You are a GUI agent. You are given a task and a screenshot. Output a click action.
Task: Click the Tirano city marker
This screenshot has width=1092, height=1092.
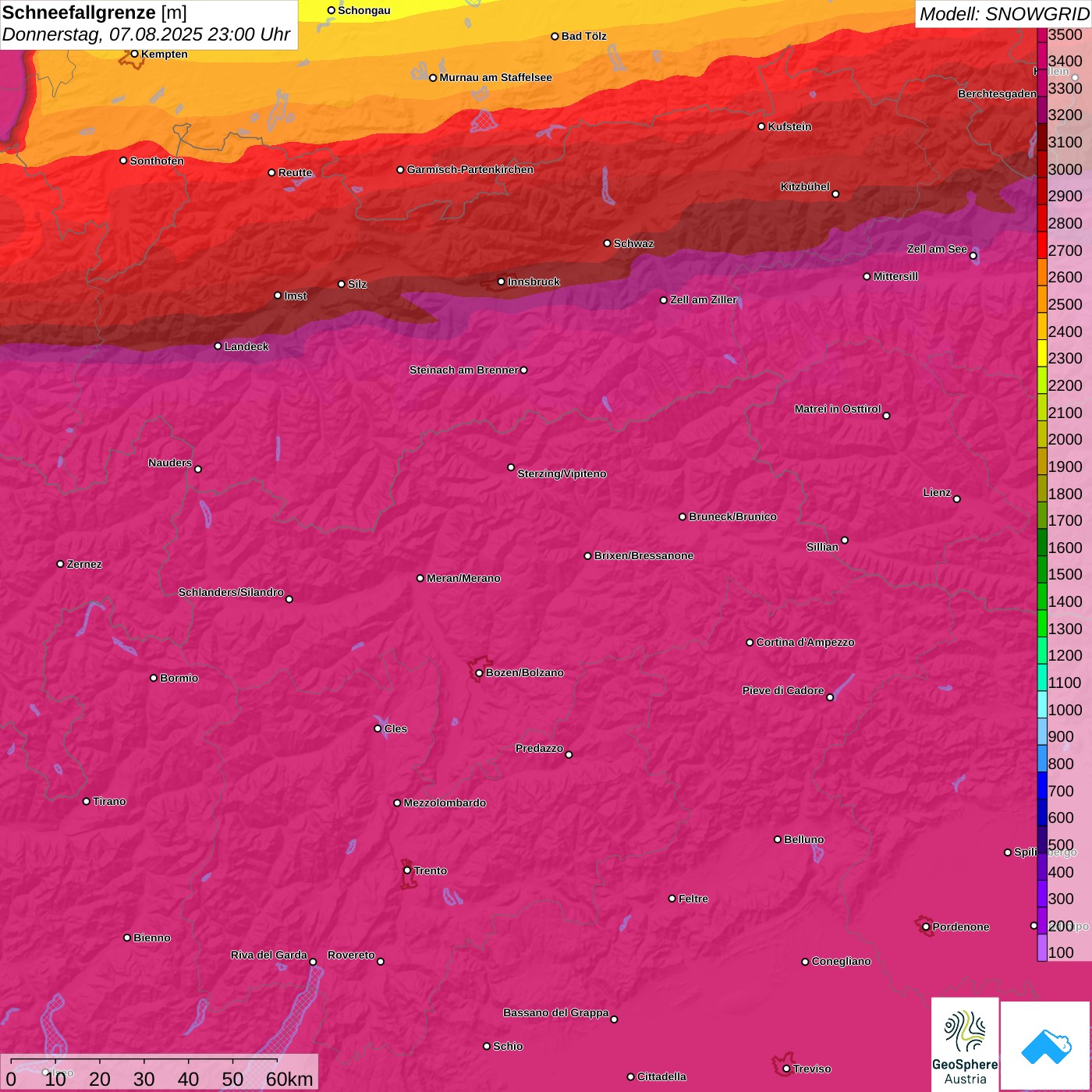[87, 801]
